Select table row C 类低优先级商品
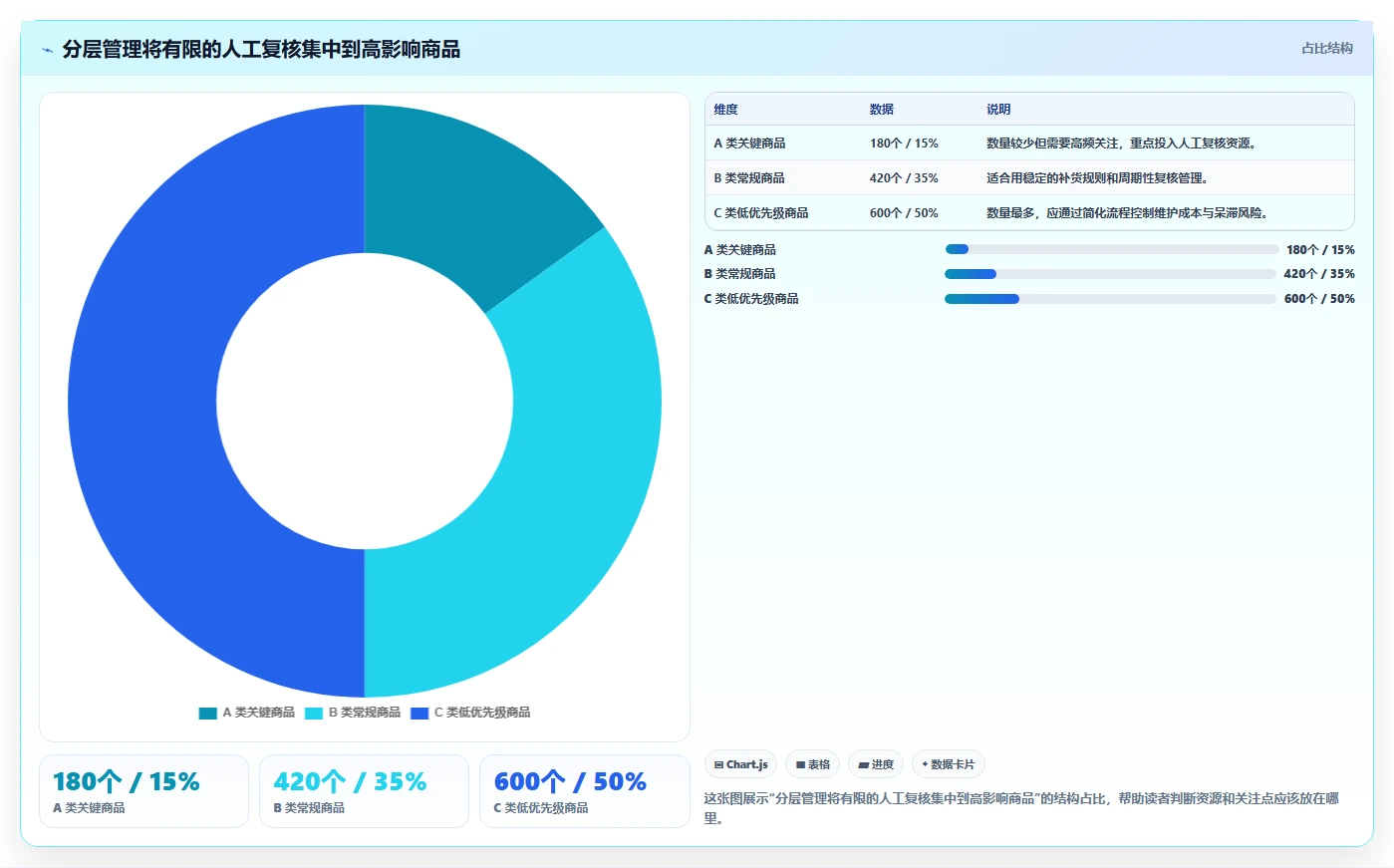 [x=1029, y=213]
